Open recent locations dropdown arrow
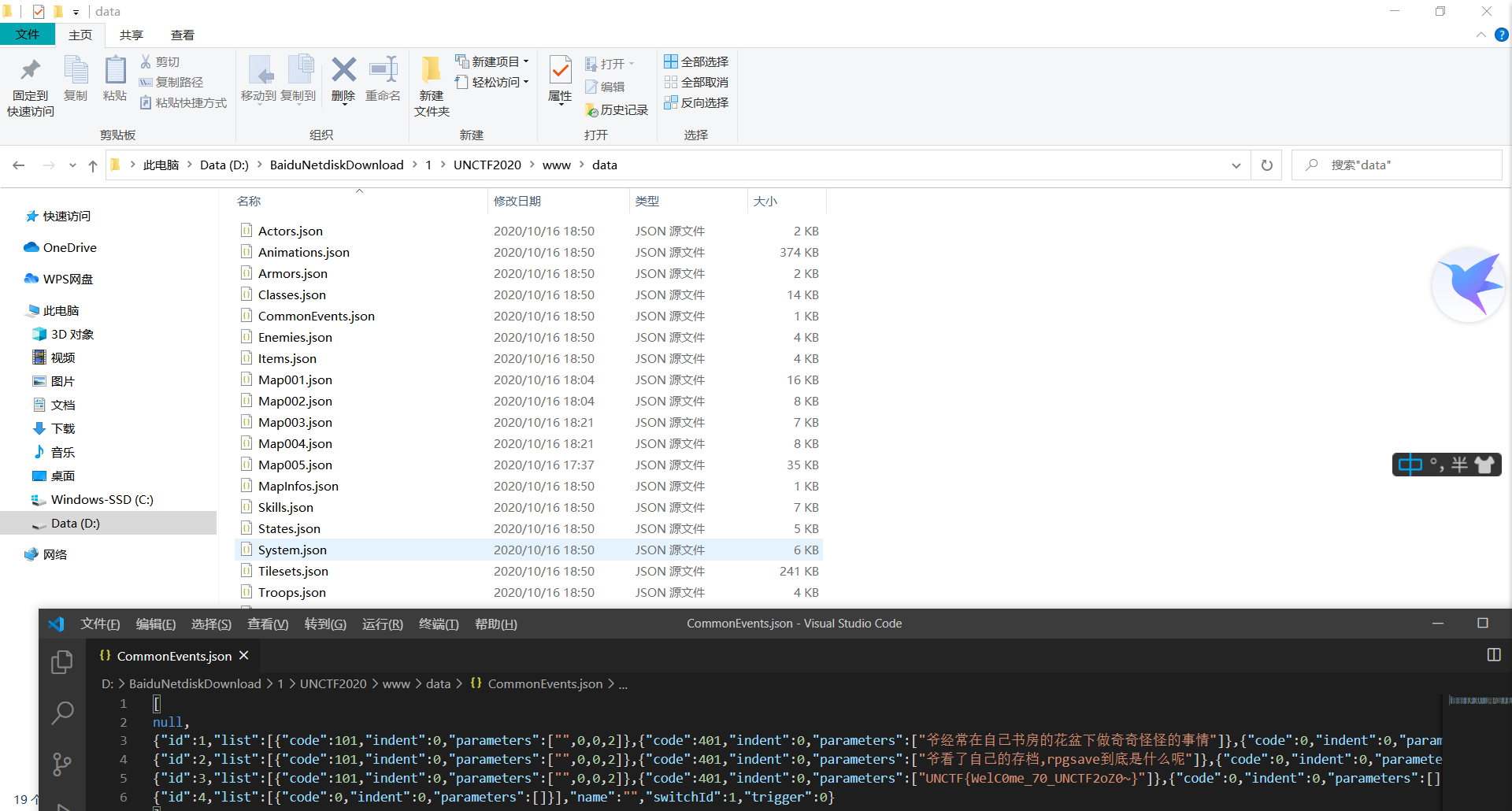This screenshot has height=811, width=1512. click(x=72, y=165)
